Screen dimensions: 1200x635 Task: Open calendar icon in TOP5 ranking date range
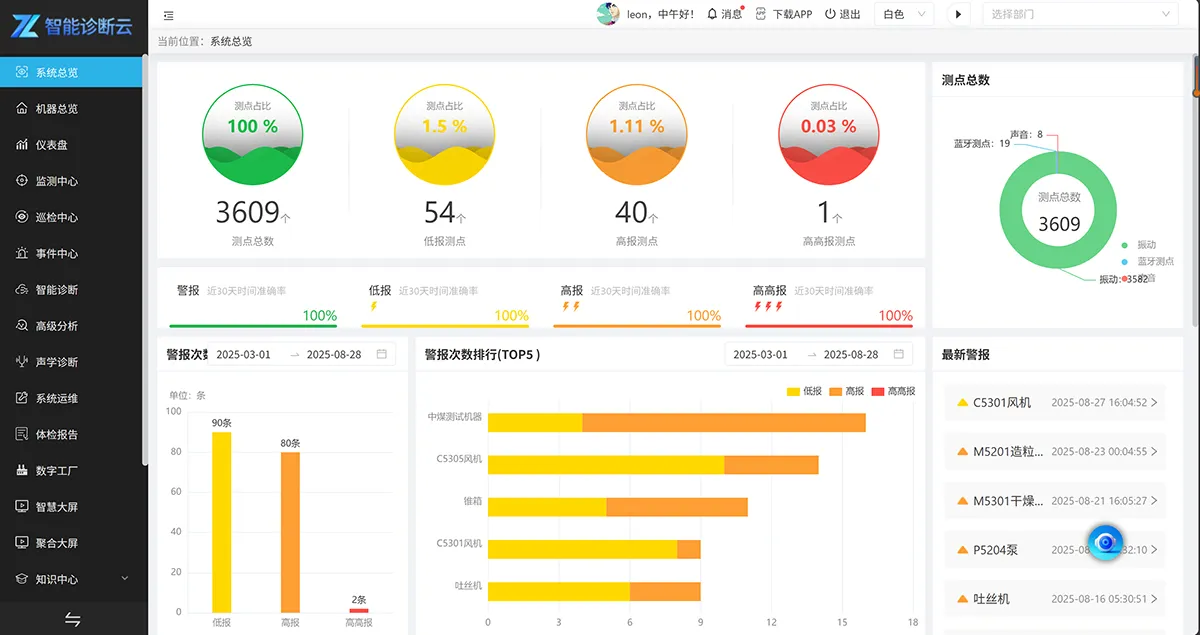900,354
